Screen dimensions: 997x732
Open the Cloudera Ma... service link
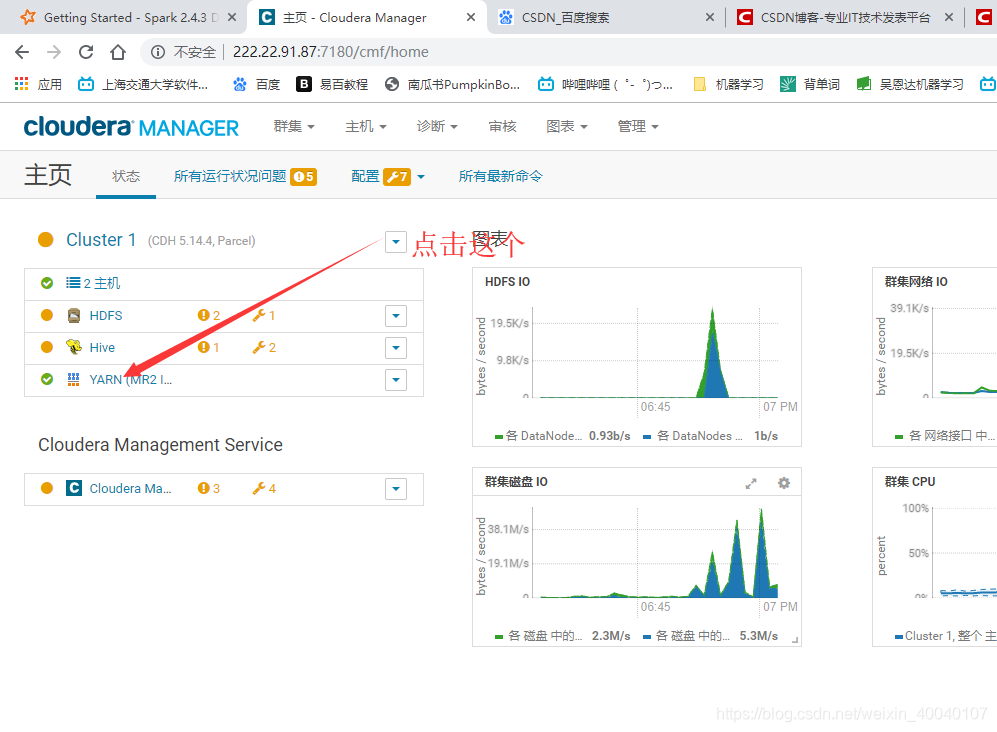[x=130, y=488]
